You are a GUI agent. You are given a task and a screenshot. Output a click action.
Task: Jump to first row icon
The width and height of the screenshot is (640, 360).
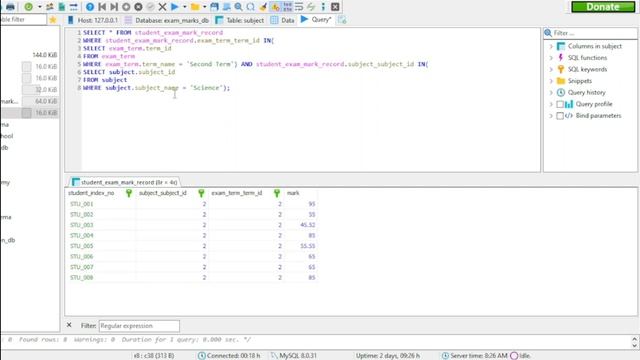click(102, 7)
